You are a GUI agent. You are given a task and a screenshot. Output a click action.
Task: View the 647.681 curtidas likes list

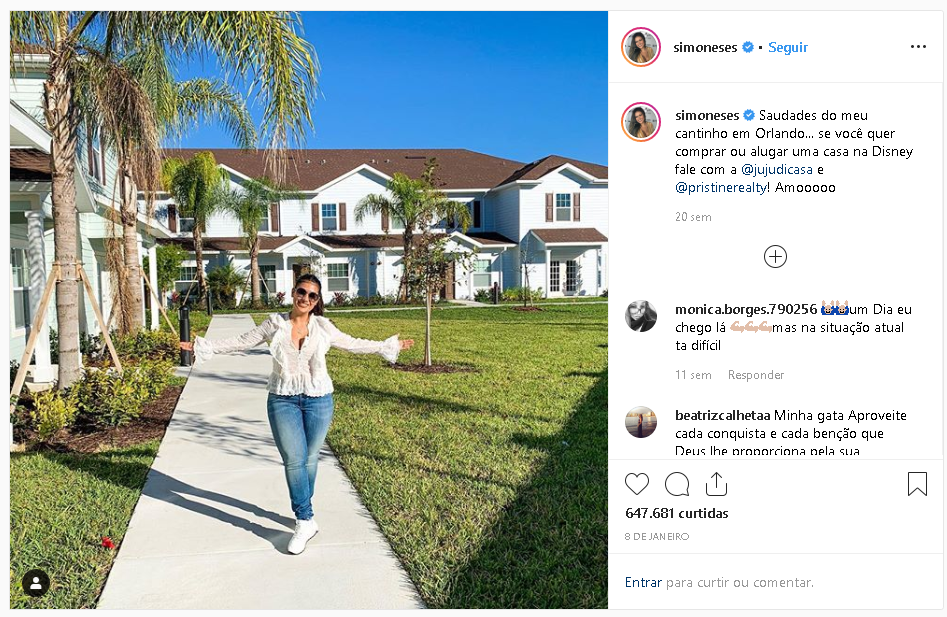(x=676, y=513)
